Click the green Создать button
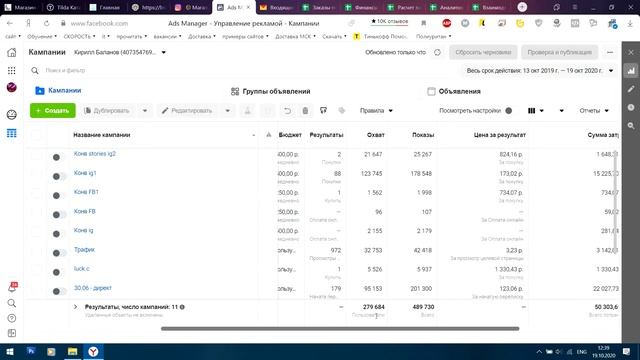Image resolution: width=640 pixels, height=360 pixels. tap(53, 111)
